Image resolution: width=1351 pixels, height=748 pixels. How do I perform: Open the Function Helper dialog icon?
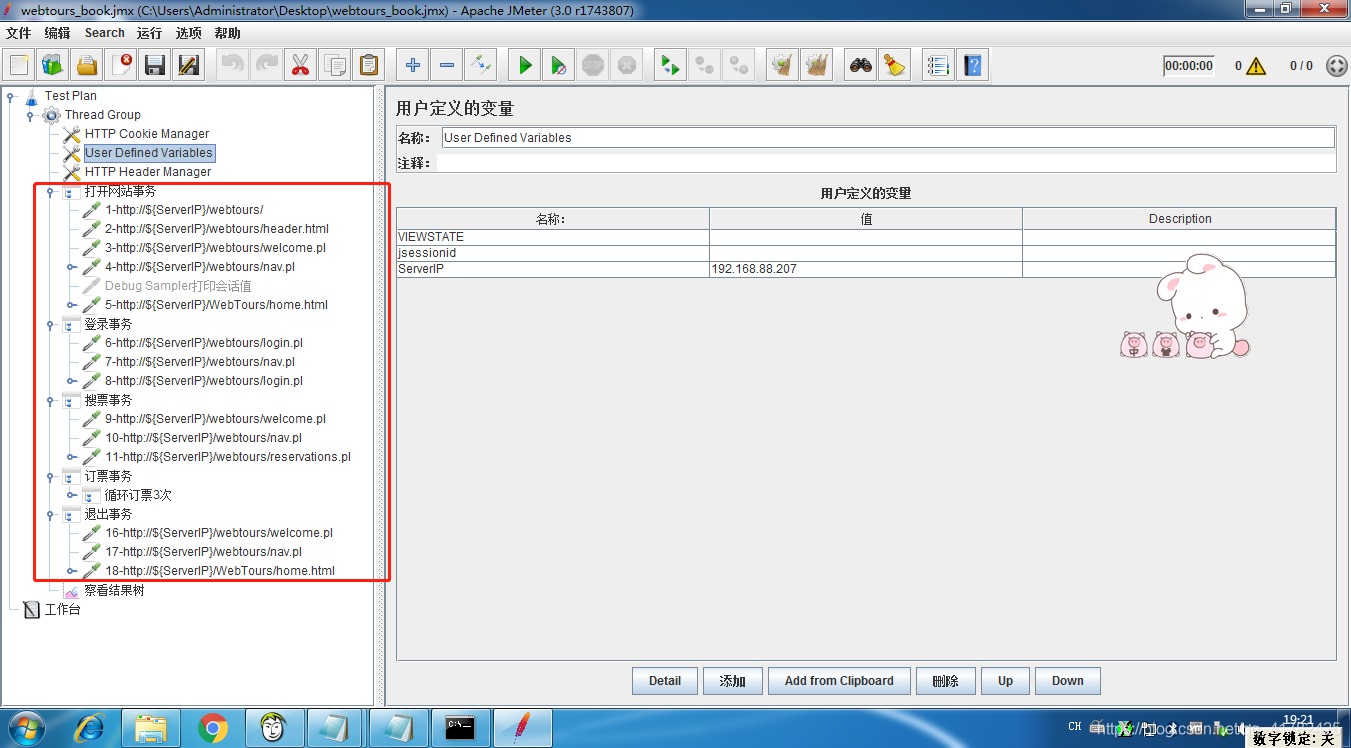click(x=938, y=66)
